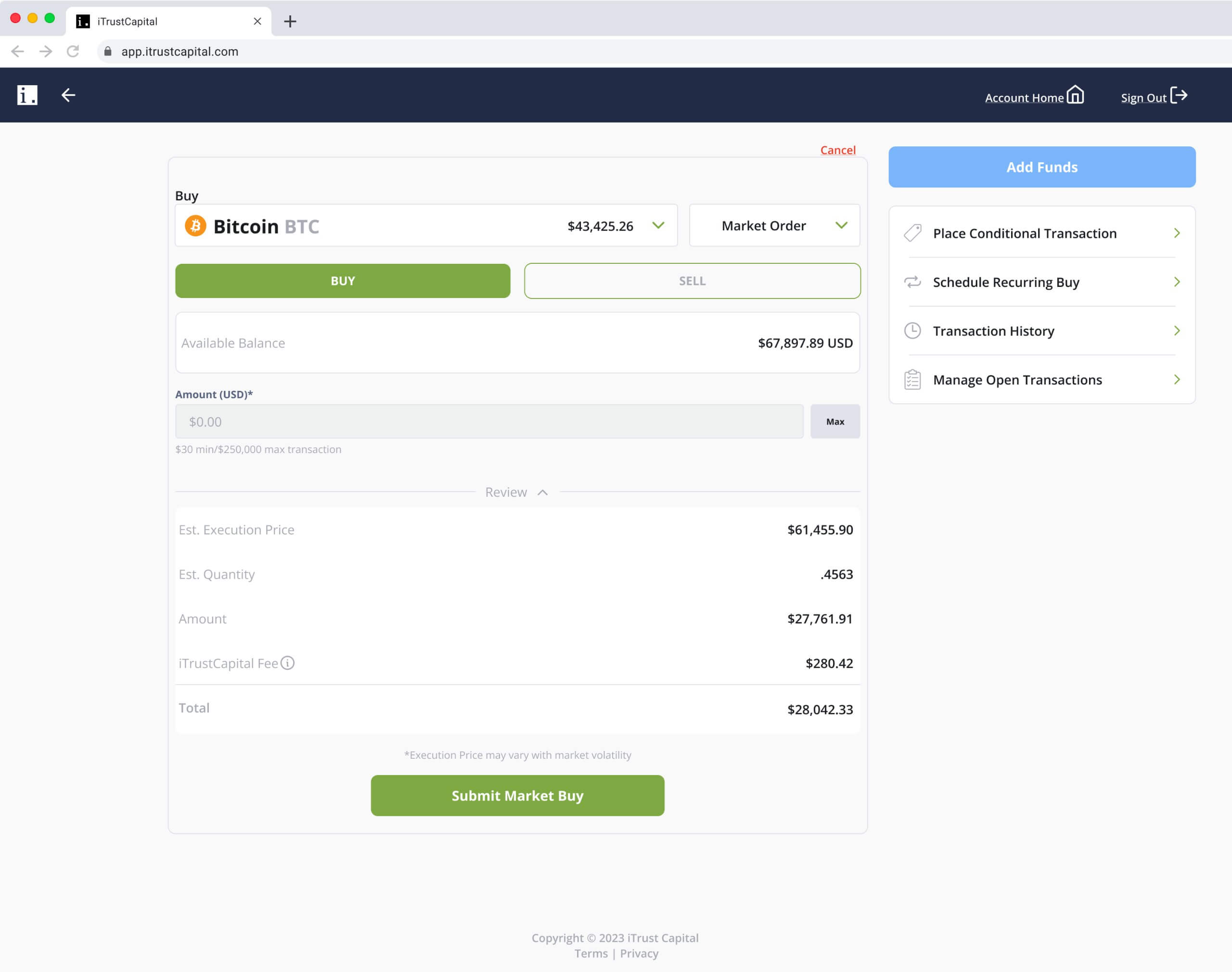Collapse the Review section chevron
The height and width of the screenshot is (972, 1232).
pos(543,492)
